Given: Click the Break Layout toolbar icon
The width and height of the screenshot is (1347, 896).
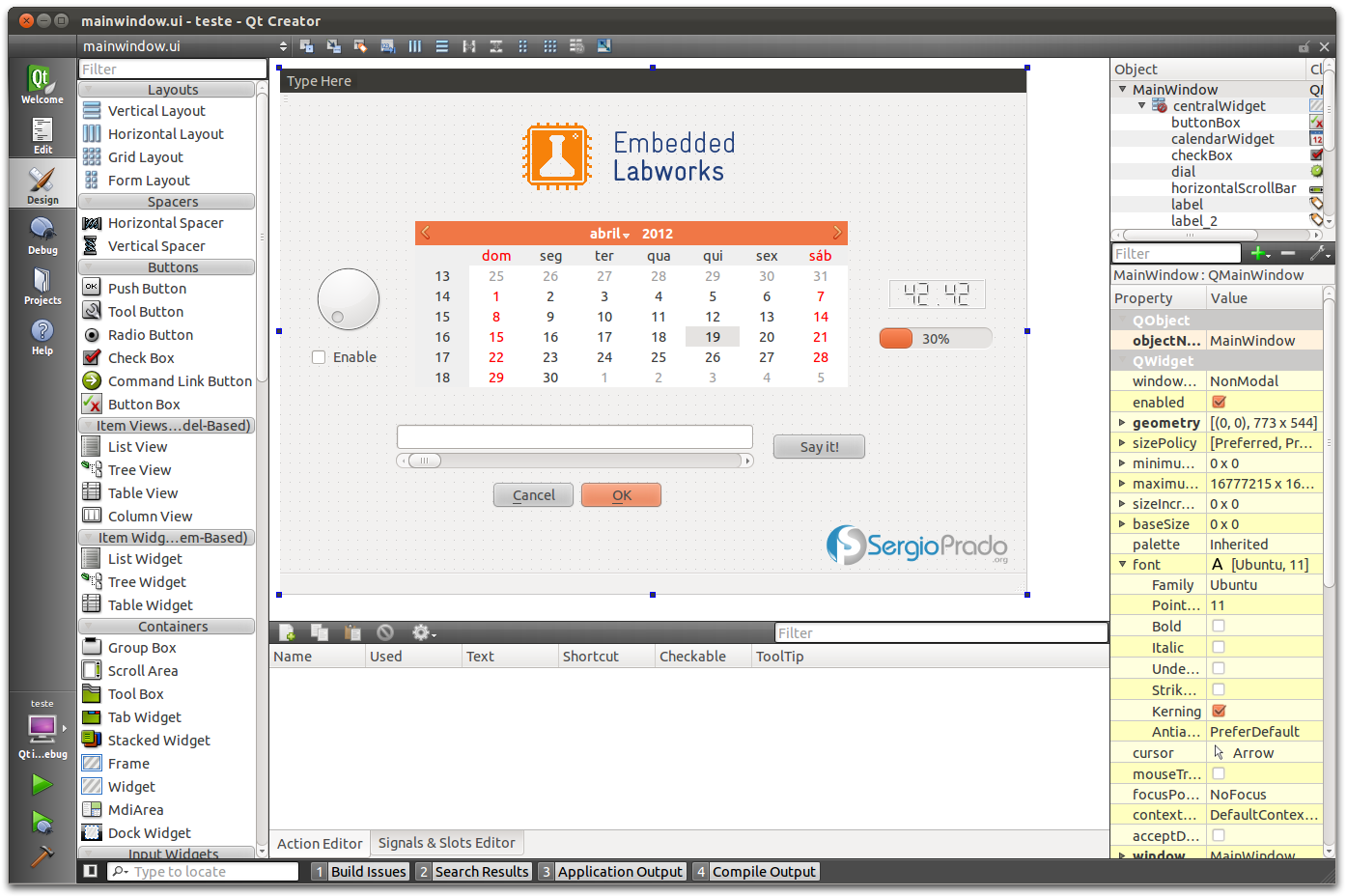Looking at the screenshot, I should [x=577, y=45].
